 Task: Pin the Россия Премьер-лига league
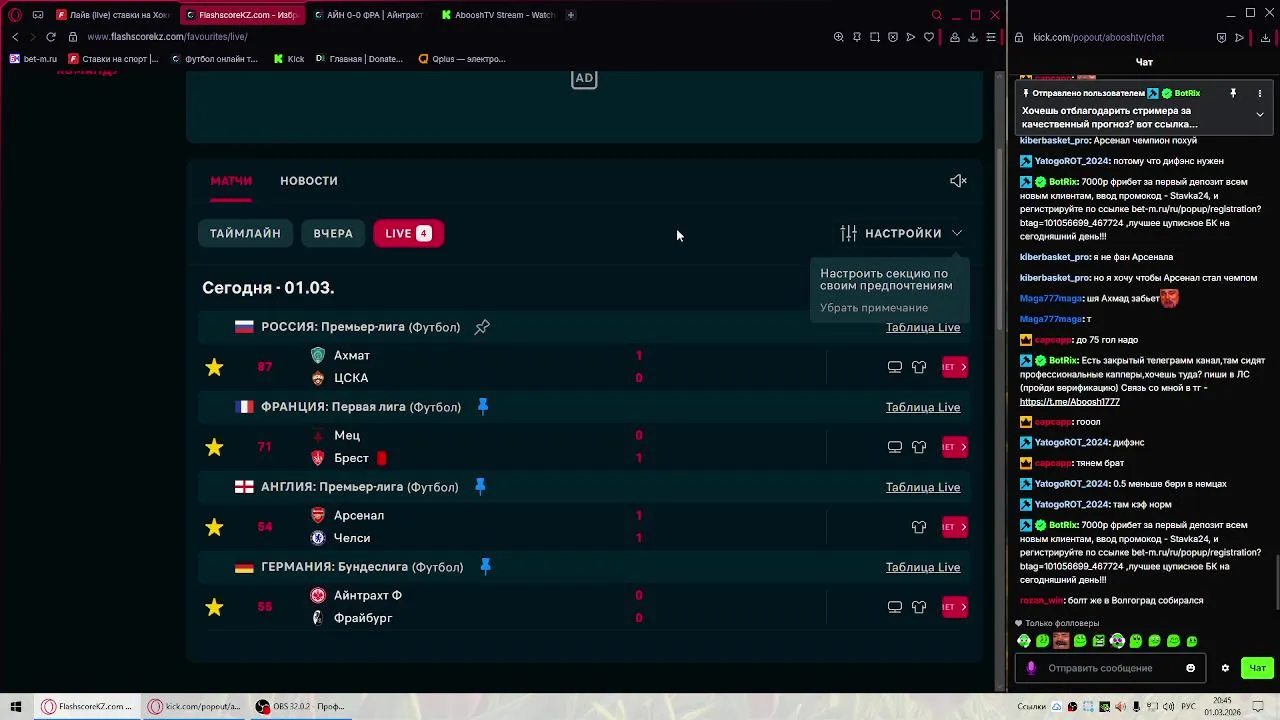pyautogui.click(x=482, y=327)
